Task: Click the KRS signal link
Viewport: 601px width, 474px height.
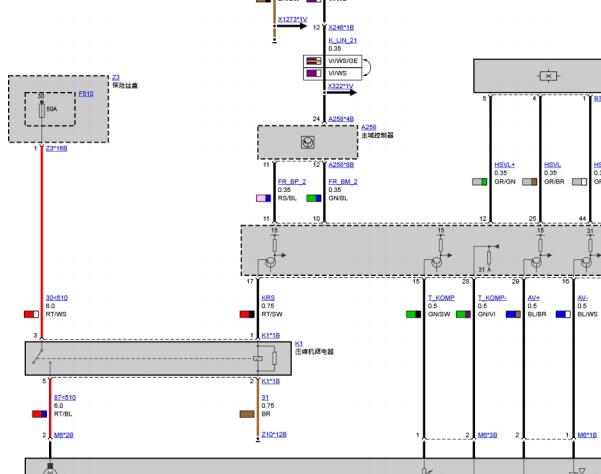Action: tap(268, 297)
